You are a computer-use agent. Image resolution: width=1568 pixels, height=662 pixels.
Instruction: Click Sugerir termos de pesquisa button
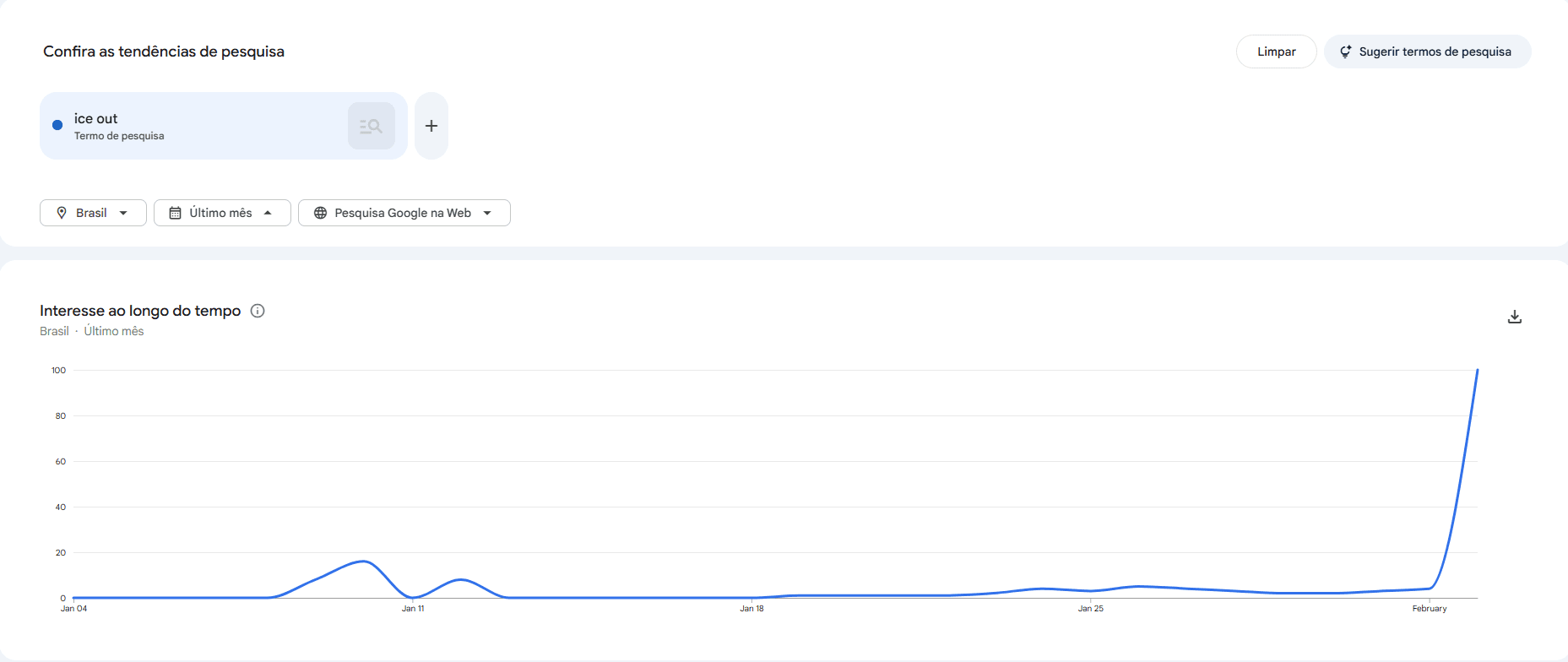(1427, 52)
